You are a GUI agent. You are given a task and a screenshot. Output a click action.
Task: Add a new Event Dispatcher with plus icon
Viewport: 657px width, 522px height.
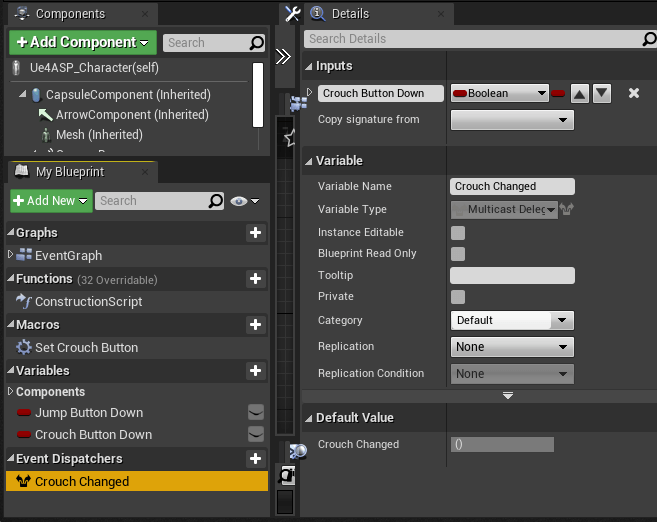(x=256, y=459)
